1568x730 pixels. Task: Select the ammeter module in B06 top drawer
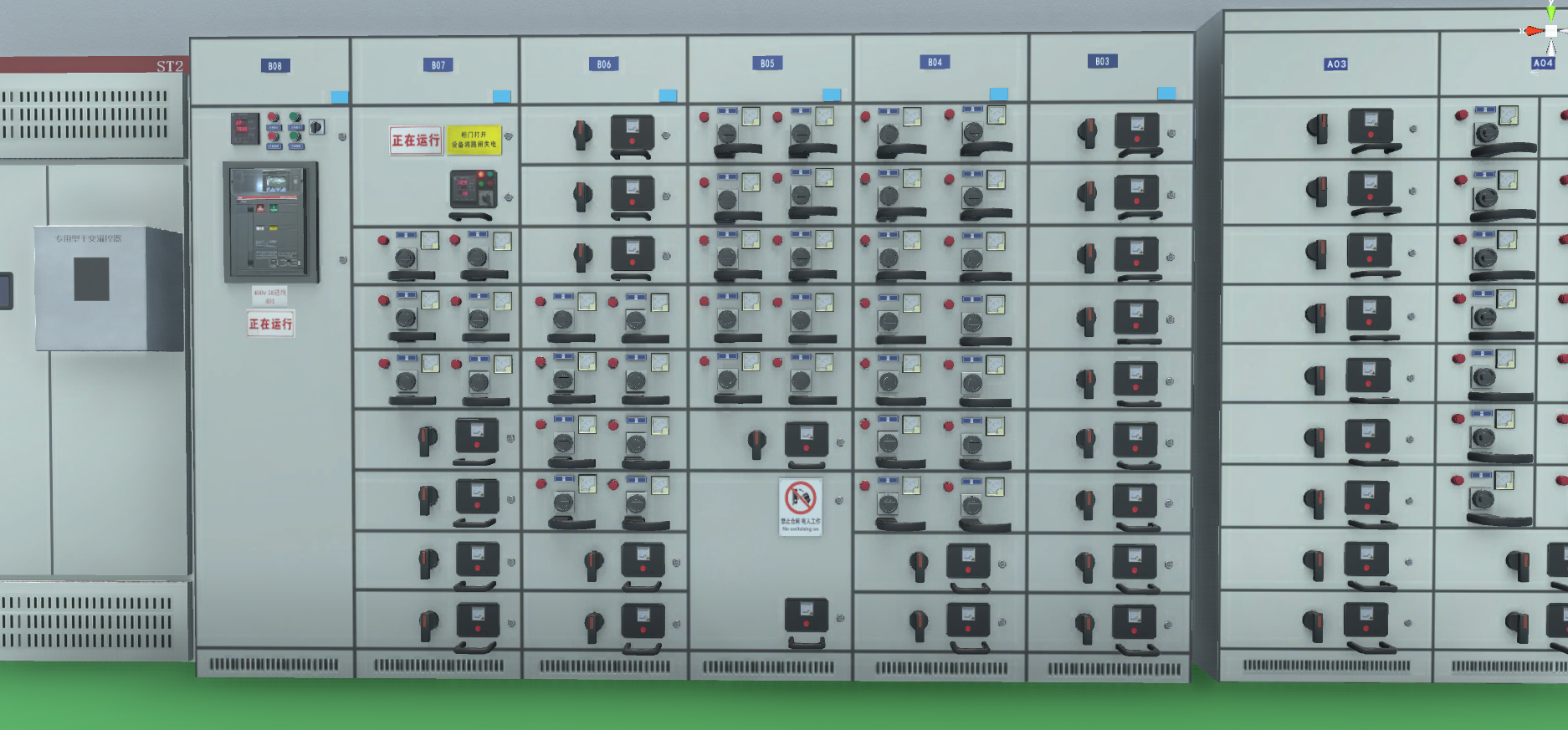(x=633, y=132)
